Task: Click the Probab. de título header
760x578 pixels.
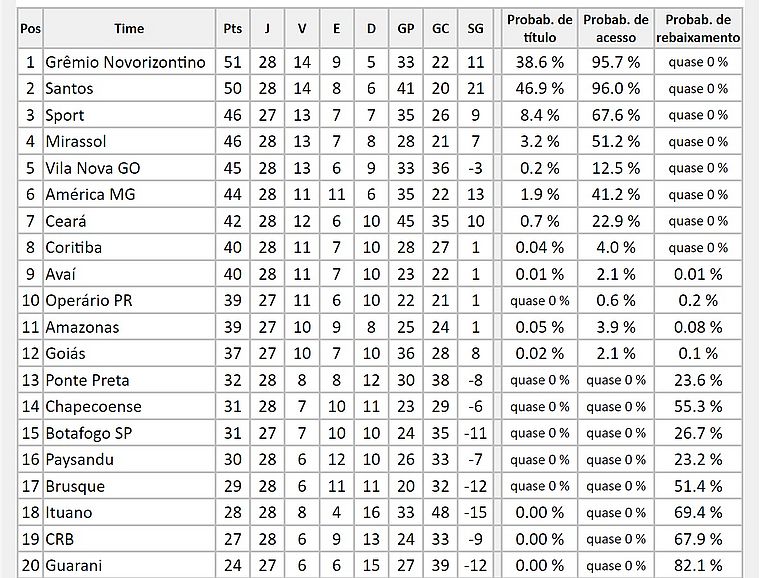Action: [539, 29]
